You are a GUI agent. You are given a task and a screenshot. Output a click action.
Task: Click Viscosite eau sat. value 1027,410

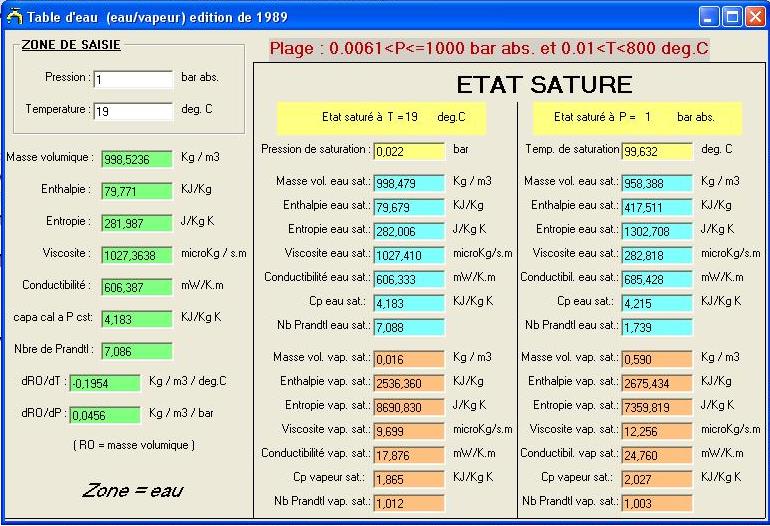pos(409,255)
